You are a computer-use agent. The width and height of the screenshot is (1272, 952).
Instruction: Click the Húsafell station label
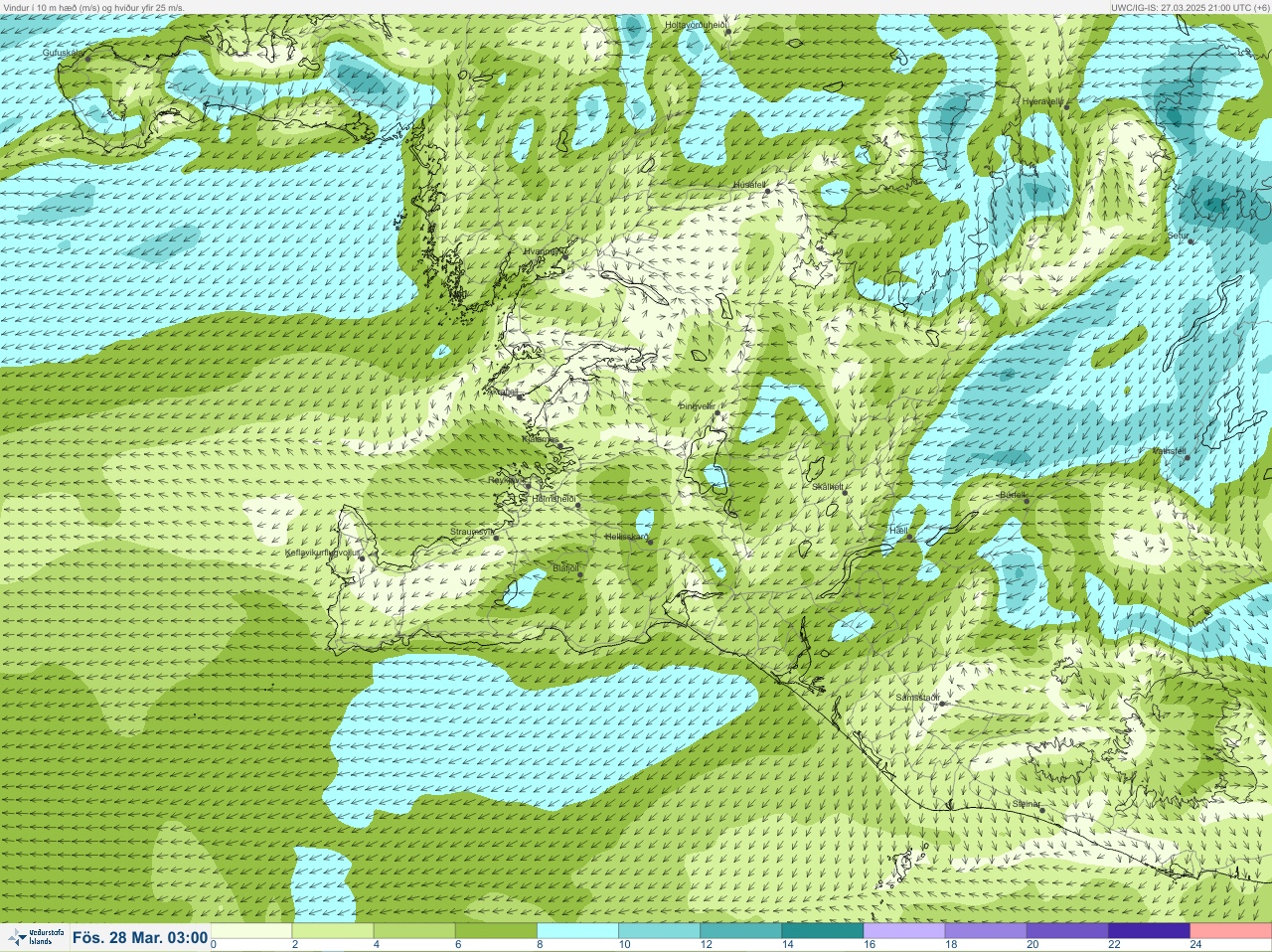(750, 185)
